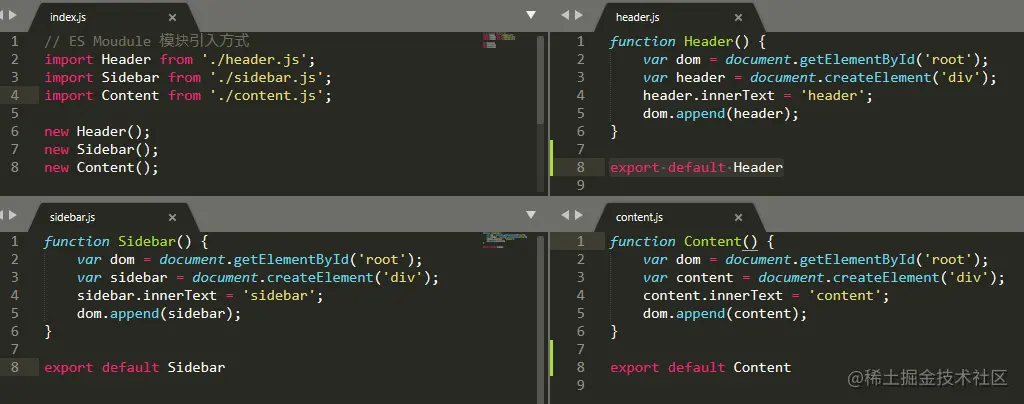Click next-tab arrow beside content.js tab
This screenshot has height=404, width=1024.
(579, 215)
